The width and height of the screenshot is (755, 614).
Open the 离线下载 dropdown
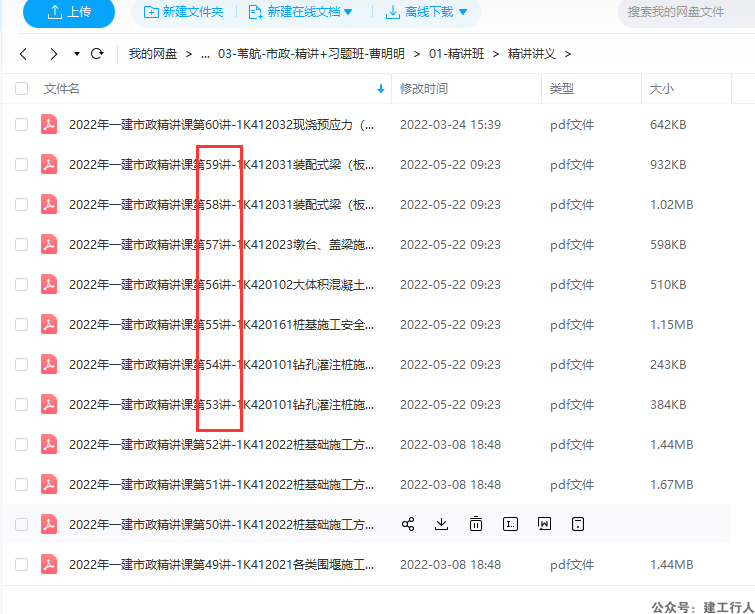pos(427,12)
